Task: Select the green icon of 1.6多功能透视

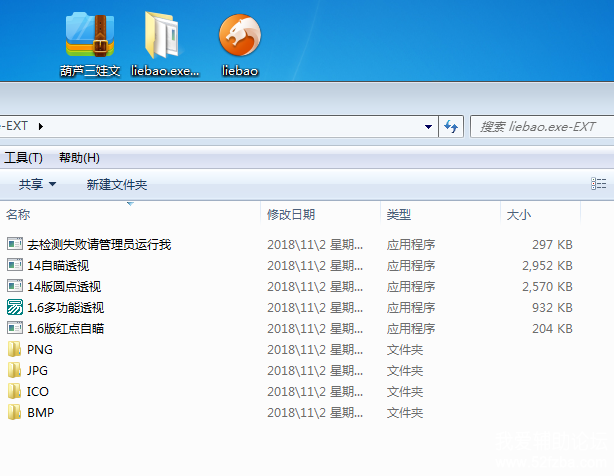Action: (15, 307)
